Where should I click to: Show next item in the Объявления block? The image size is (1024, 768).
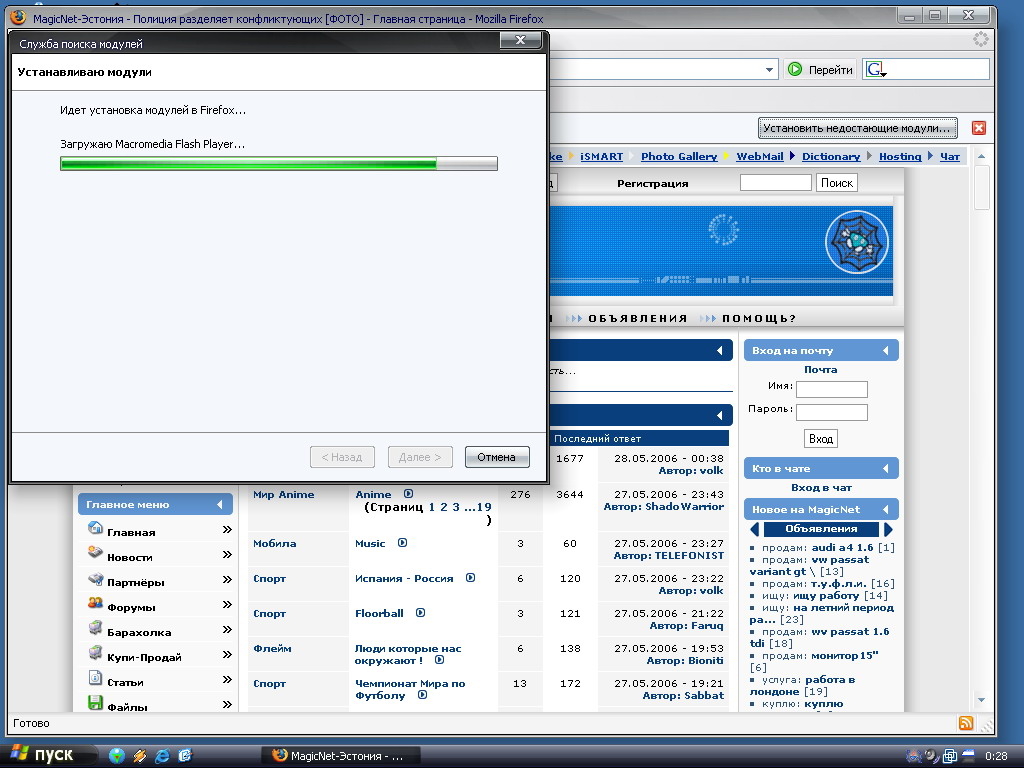888,529
